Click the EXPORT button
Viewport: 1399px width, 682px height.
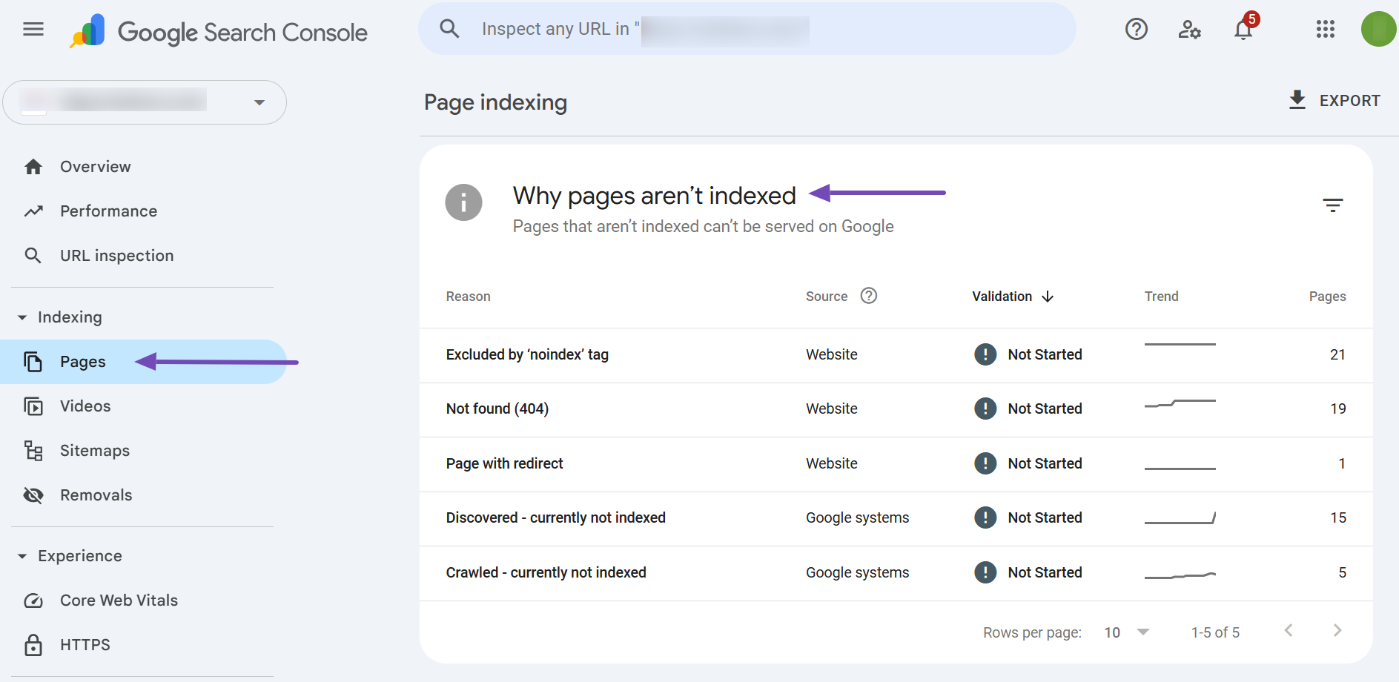click(x=1334, y=100)
